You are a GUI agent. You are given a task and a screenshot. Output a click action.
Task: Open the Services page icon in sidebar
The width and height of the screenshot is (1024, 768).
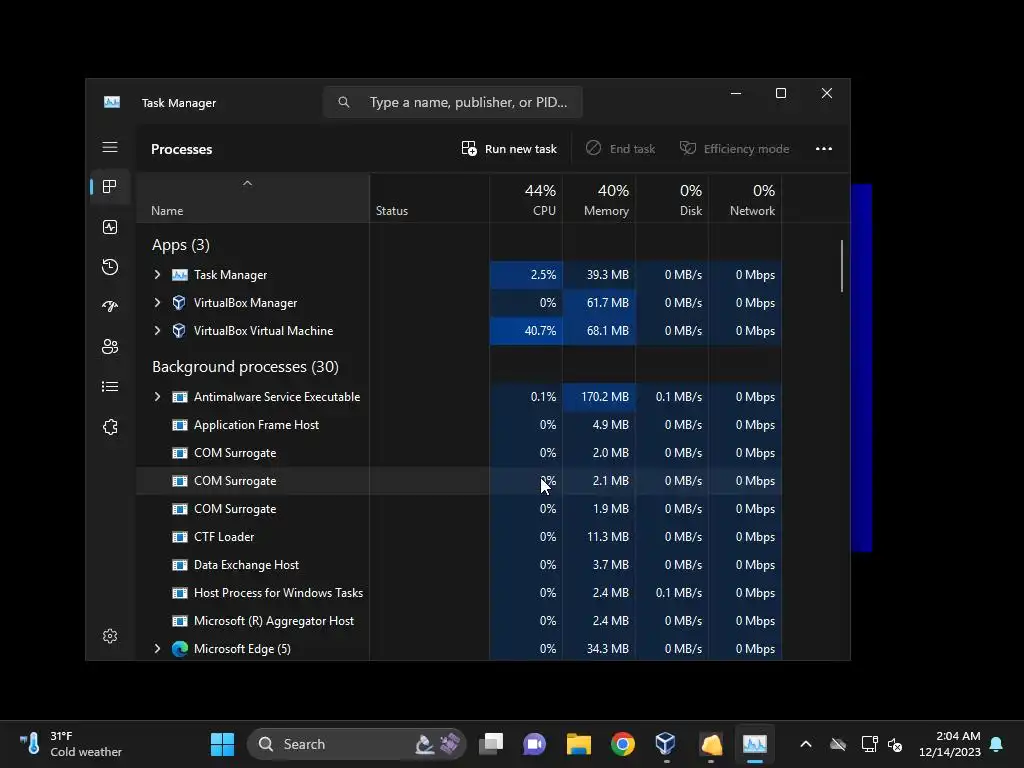pos(110,427)
